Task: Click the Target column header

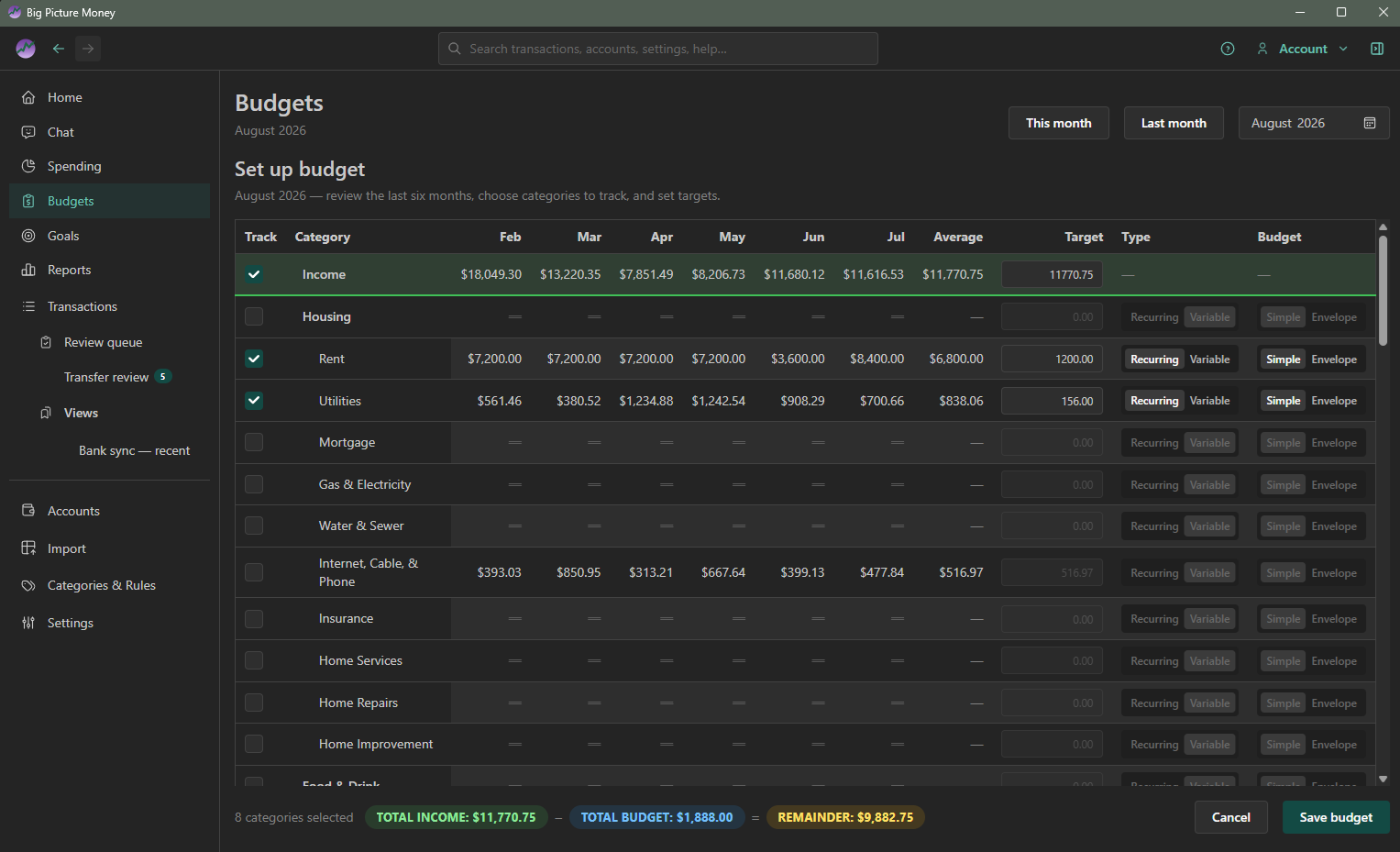Action: 1084,237
